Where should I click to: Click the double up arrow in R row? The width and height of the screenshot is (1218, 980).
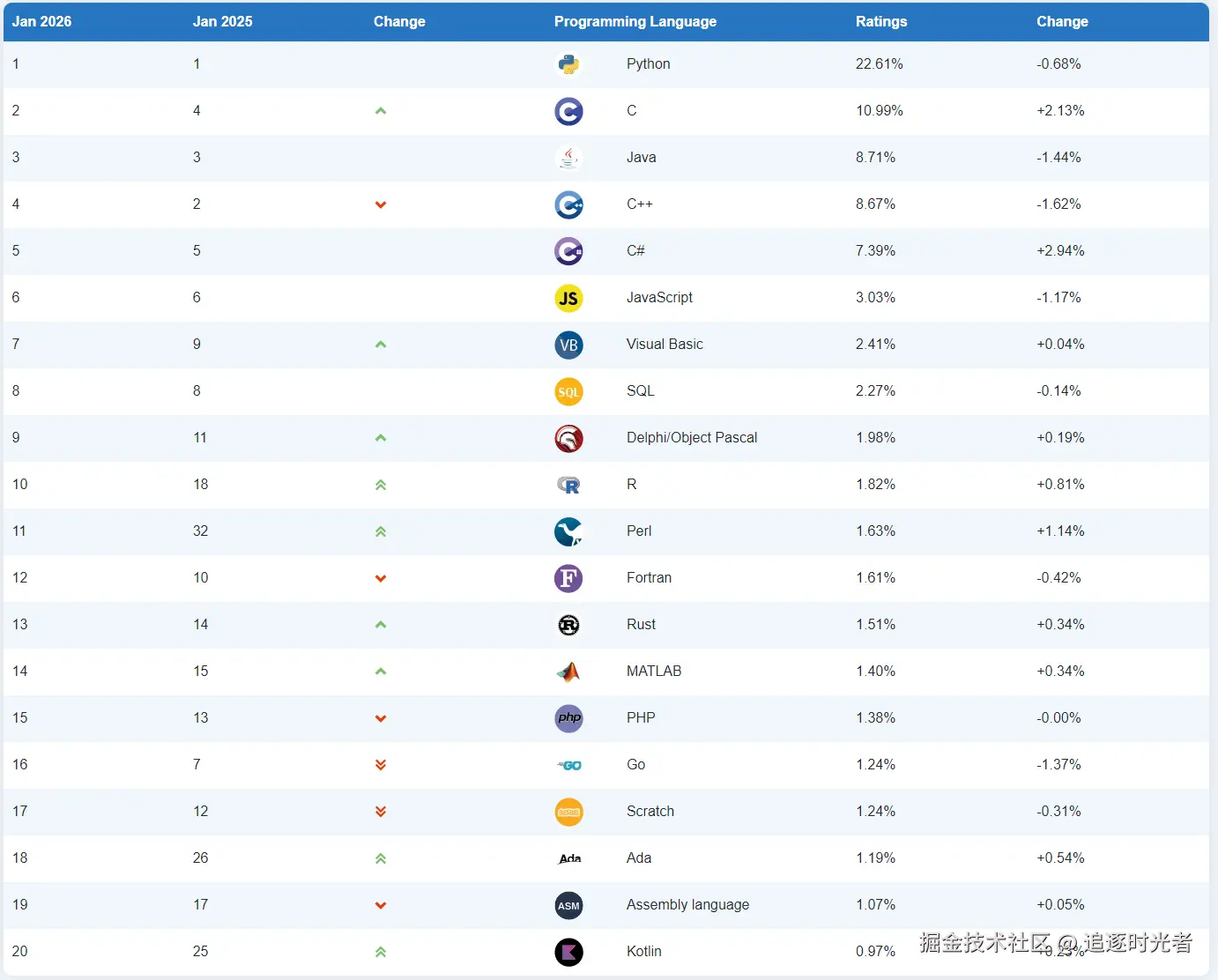(x=381, y=485)
